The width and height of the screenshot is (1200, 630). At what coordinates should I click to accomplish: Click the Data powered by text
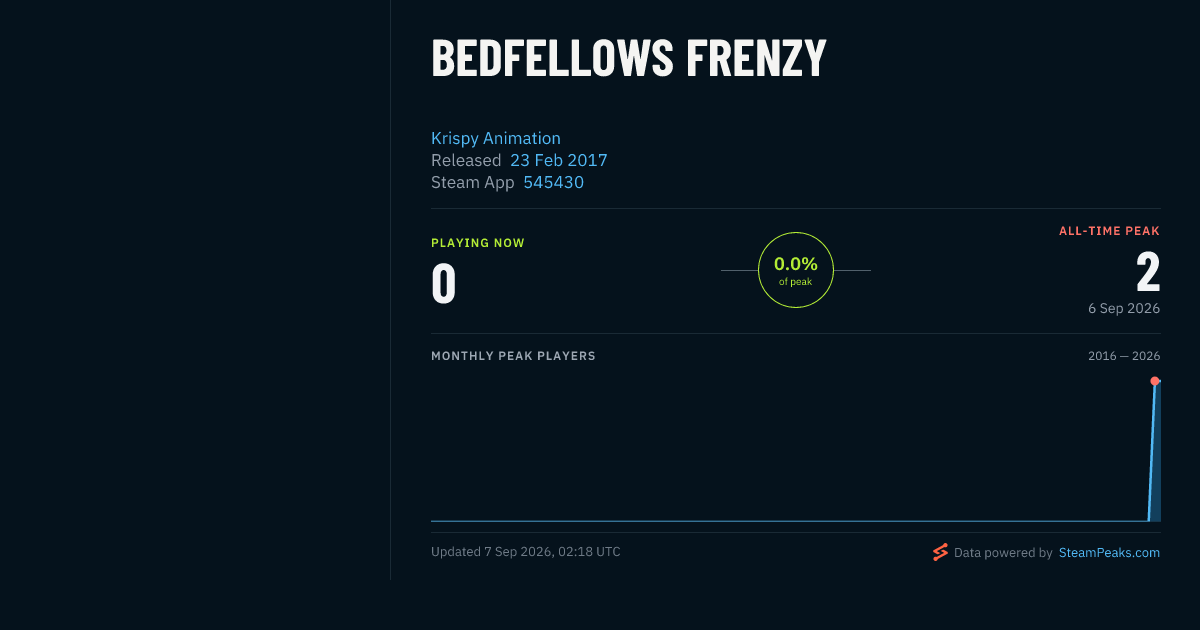1003,552
